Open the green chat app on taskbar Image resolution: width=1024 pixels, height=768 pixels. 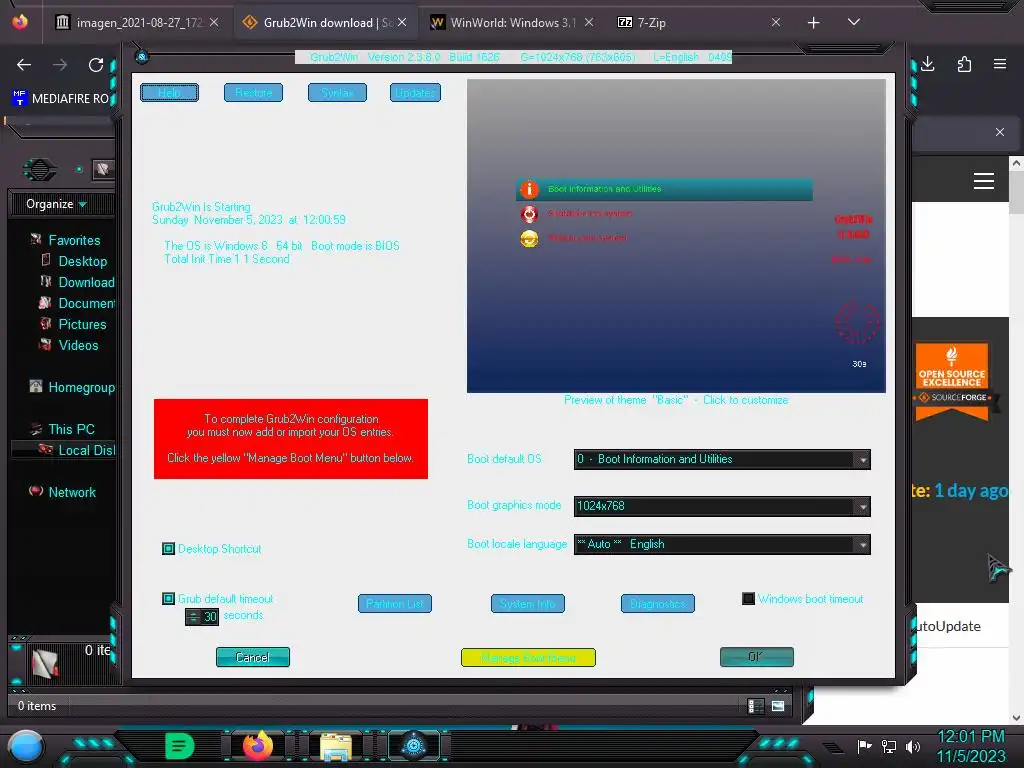point(180,746)
